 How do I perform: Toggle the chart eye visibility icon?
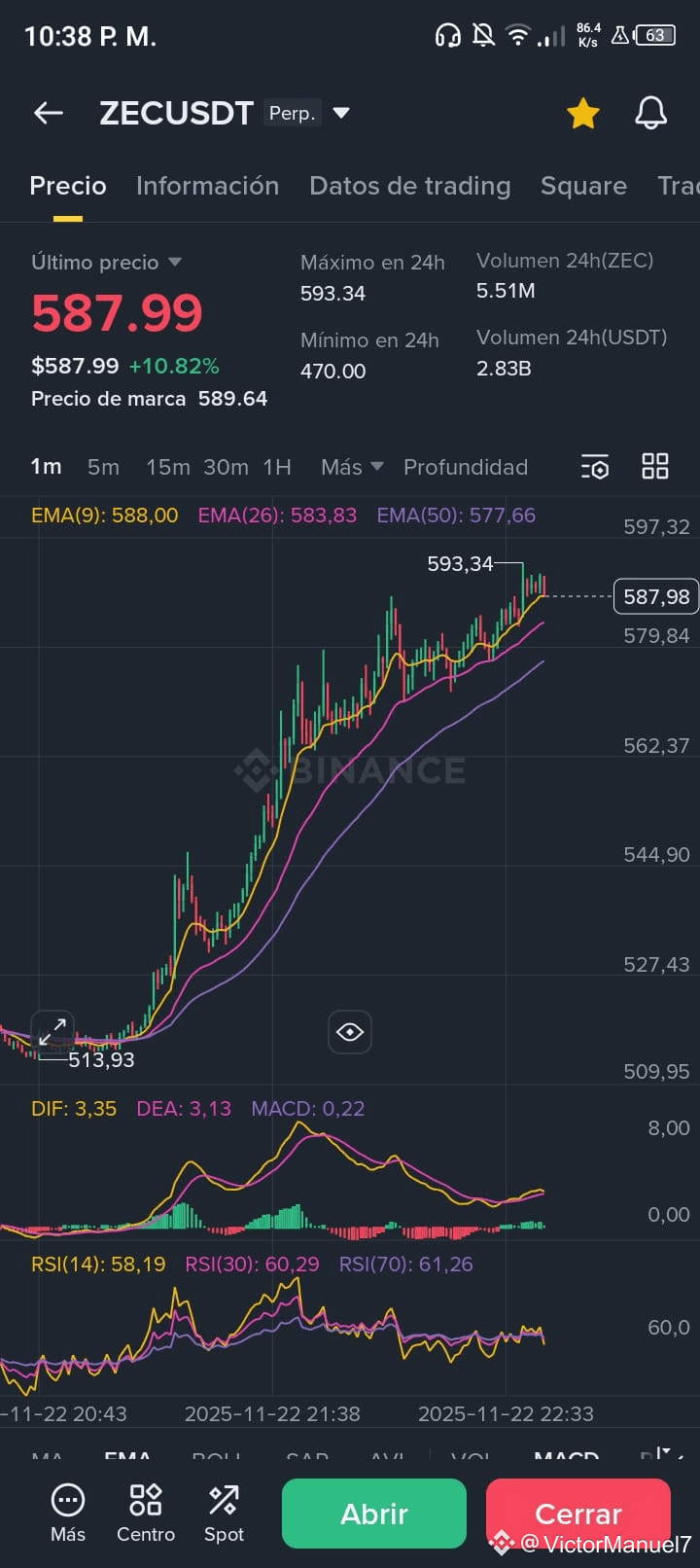350,1032
